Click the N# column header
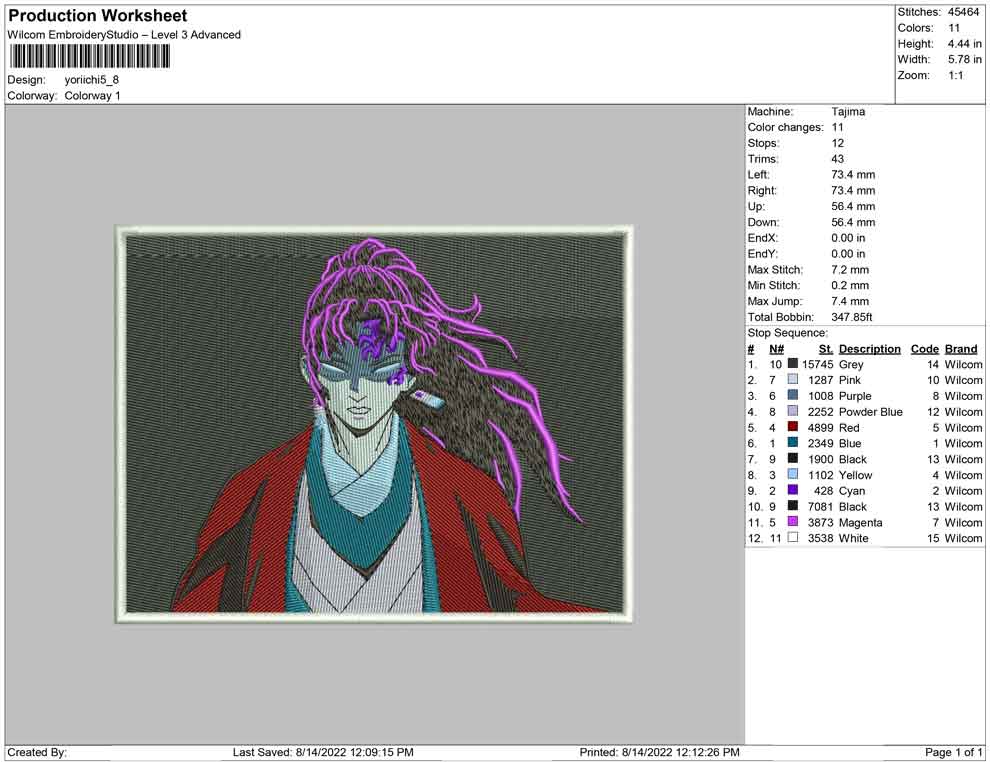Viewport: 990px width, 762px height. 776,349
